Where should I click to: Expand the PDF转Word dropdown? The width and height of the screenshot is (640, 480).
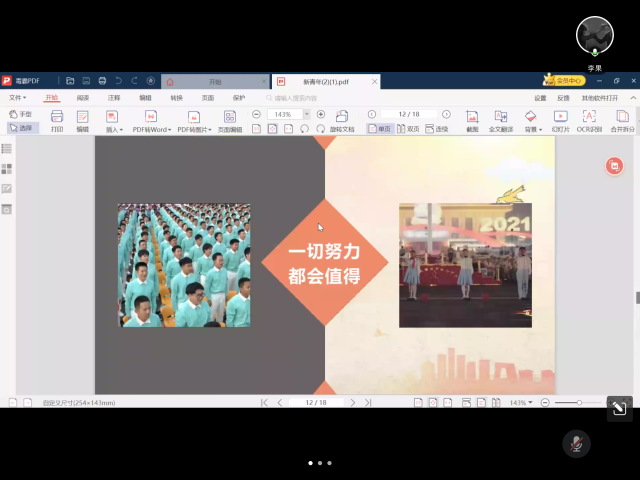pyautogui.click(x=152, y=129)
